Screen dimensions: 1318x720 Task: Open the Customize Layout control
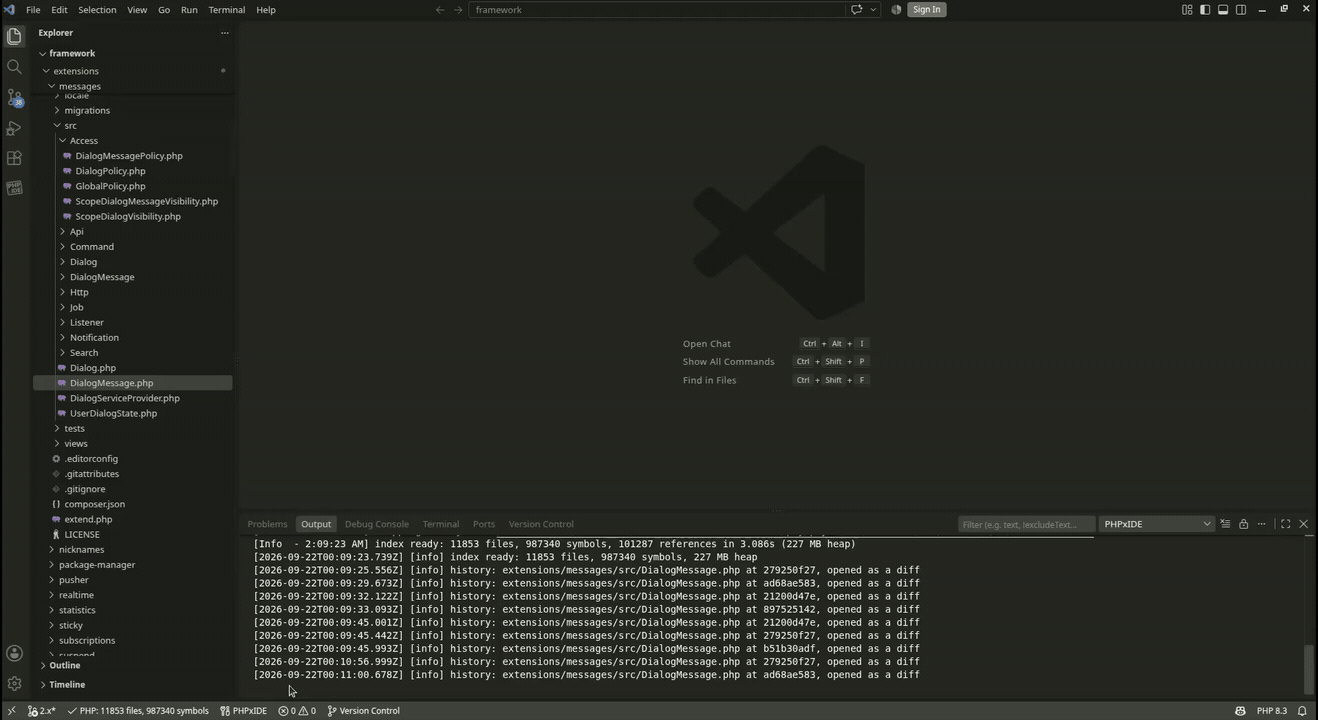[x=1187, y=10]
